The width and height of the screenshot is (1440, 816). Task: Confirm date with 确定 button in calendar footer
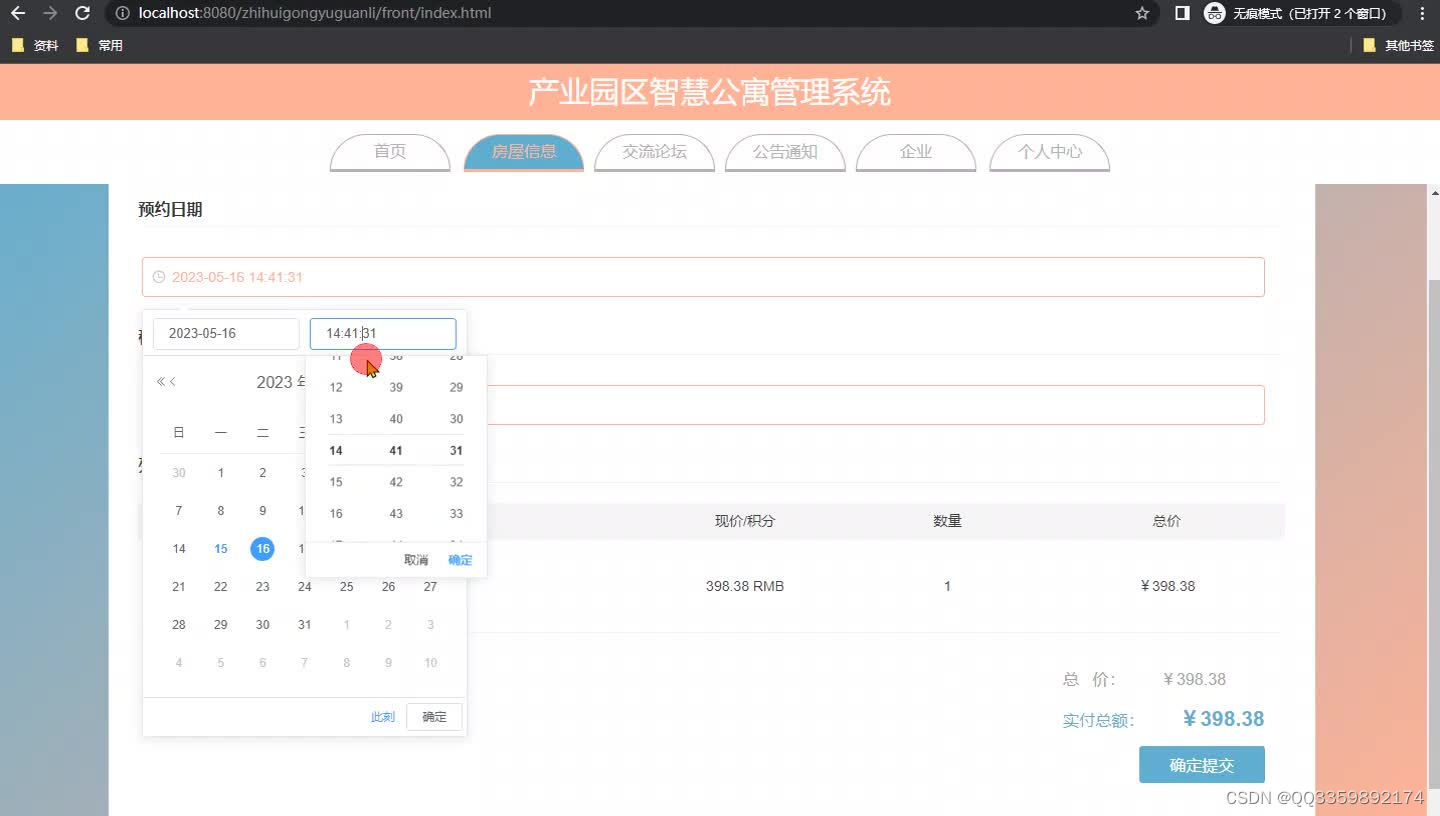tap(434, 717)
